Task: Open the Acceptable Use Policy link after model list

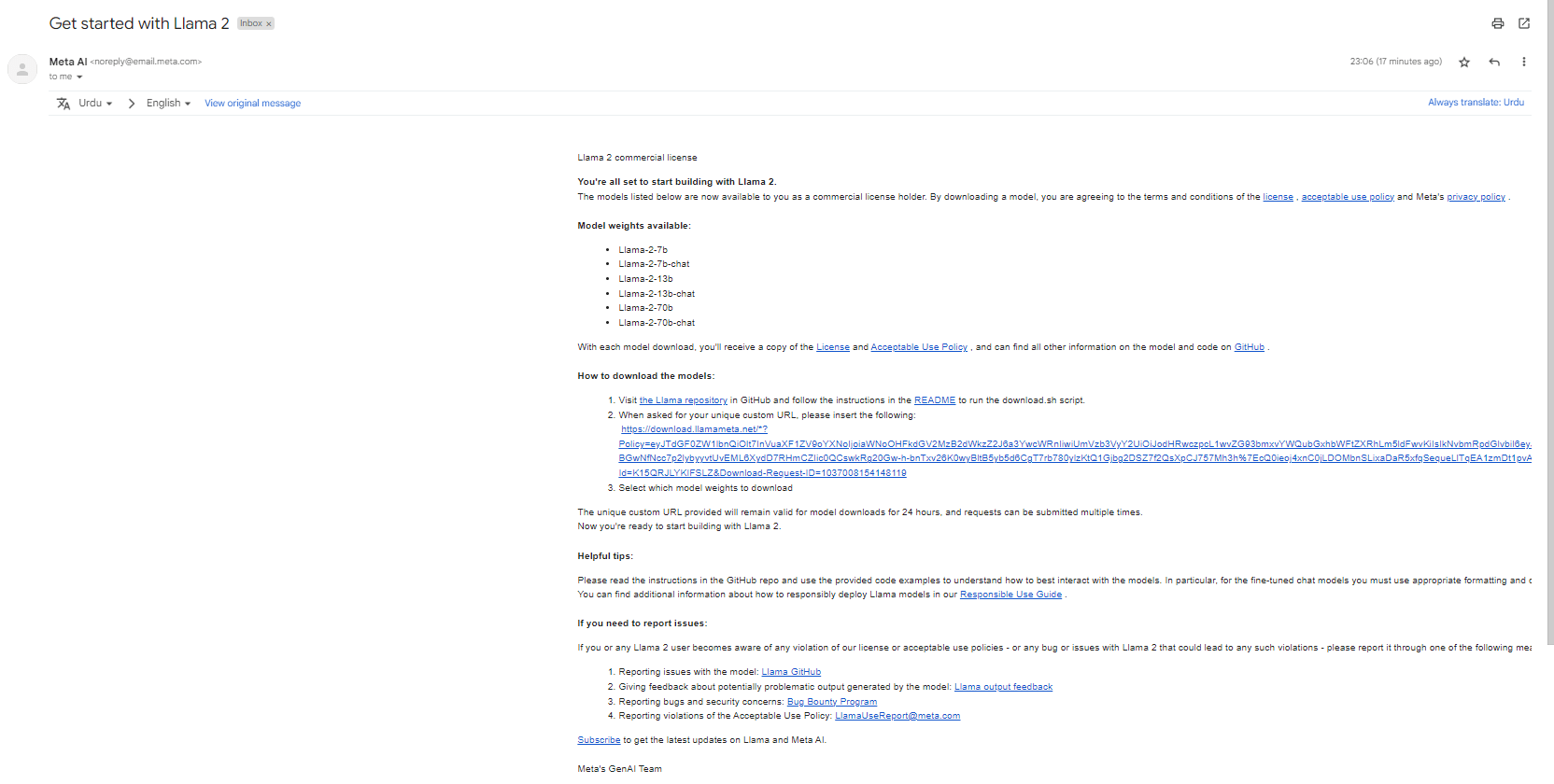Action: tap(919, 347)
